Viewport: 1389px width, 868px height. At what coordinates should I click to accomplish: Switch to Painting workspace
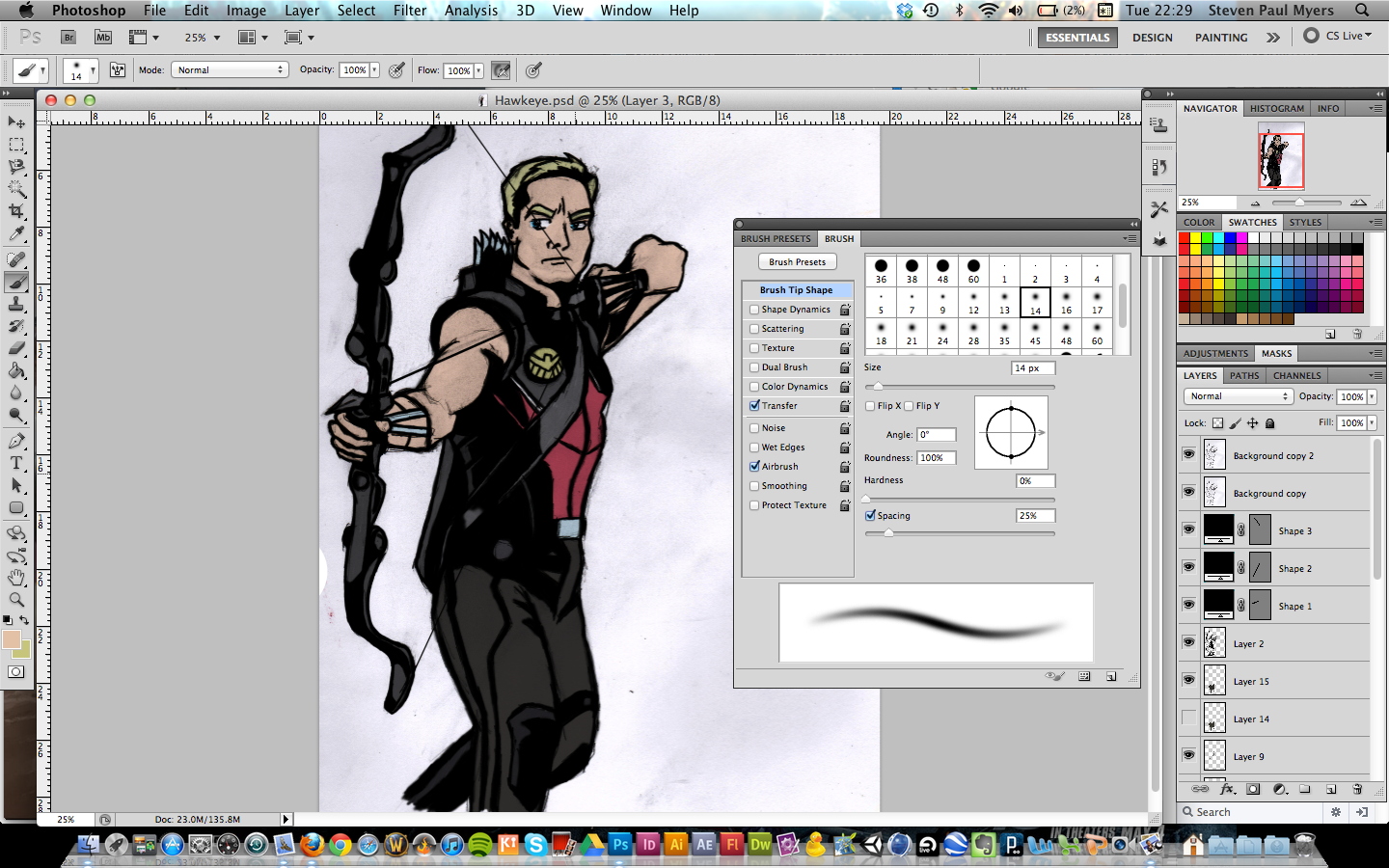1221,38
